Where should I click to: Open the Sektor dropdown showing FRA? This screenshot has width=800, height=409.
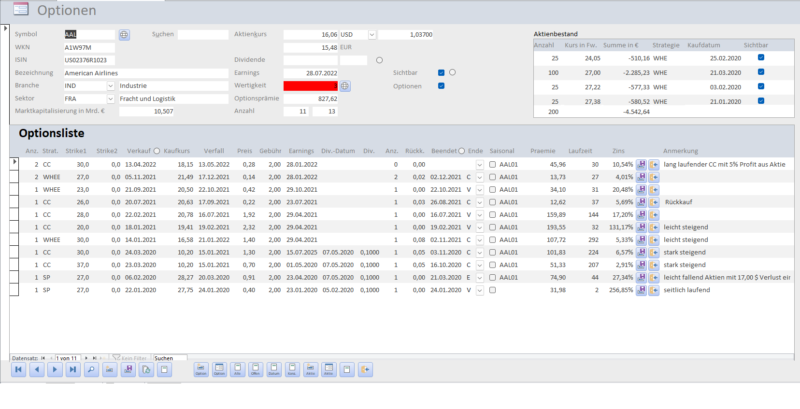(x=109, y=99)
